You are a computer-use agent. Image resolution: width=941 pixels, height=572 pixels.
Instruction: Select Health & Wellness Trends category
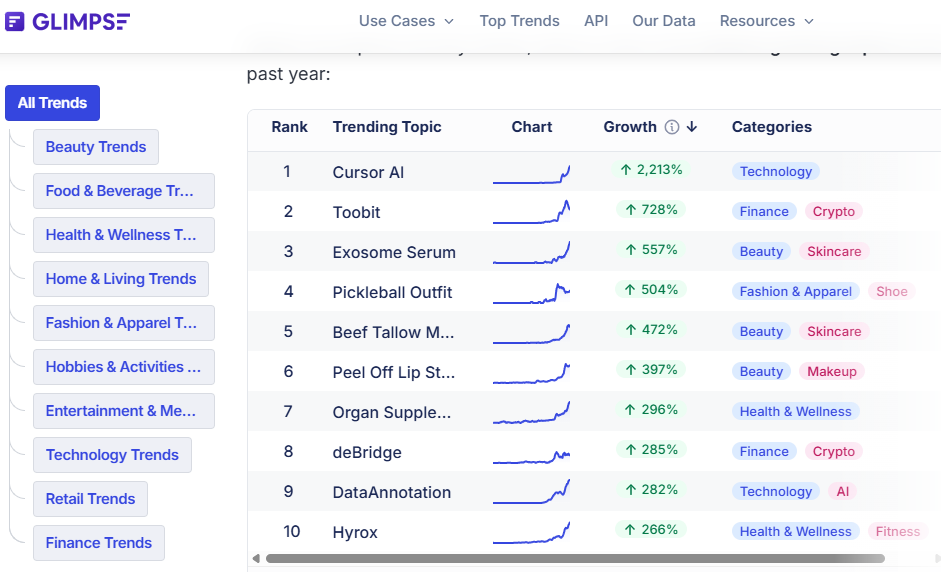[x=124, y=235]
